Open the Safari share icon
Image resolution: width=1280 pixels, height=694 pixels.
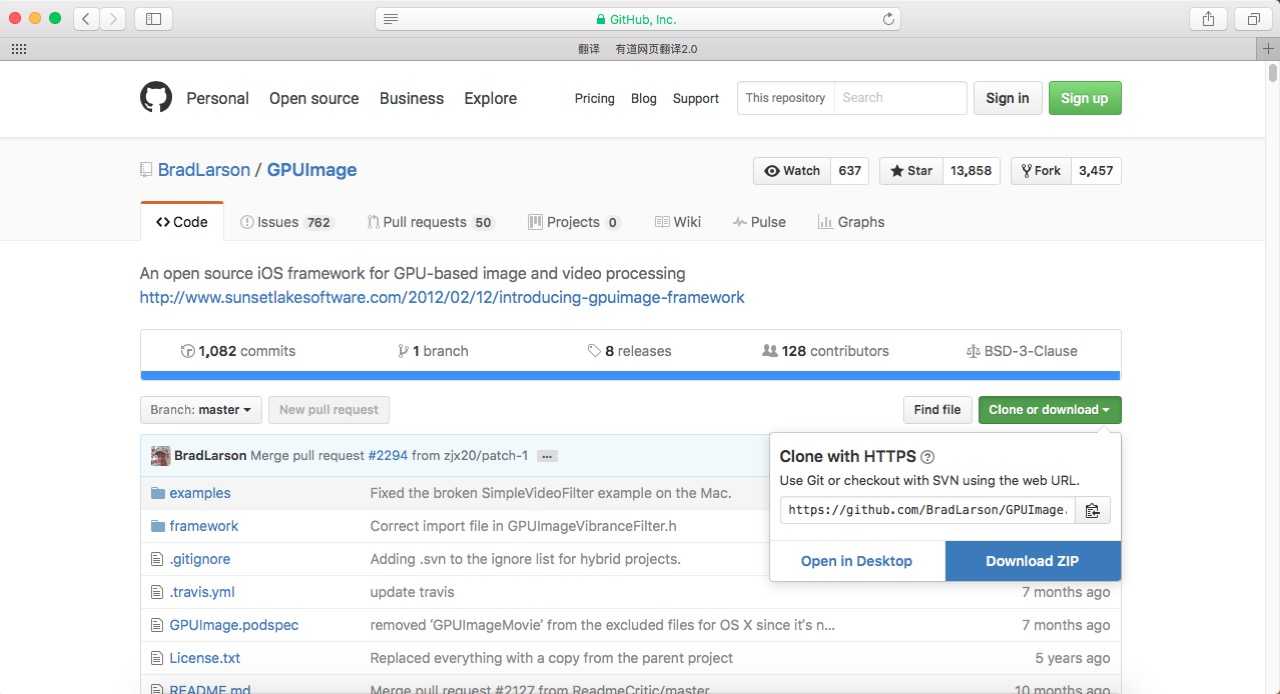click(x=1208, y=19)
